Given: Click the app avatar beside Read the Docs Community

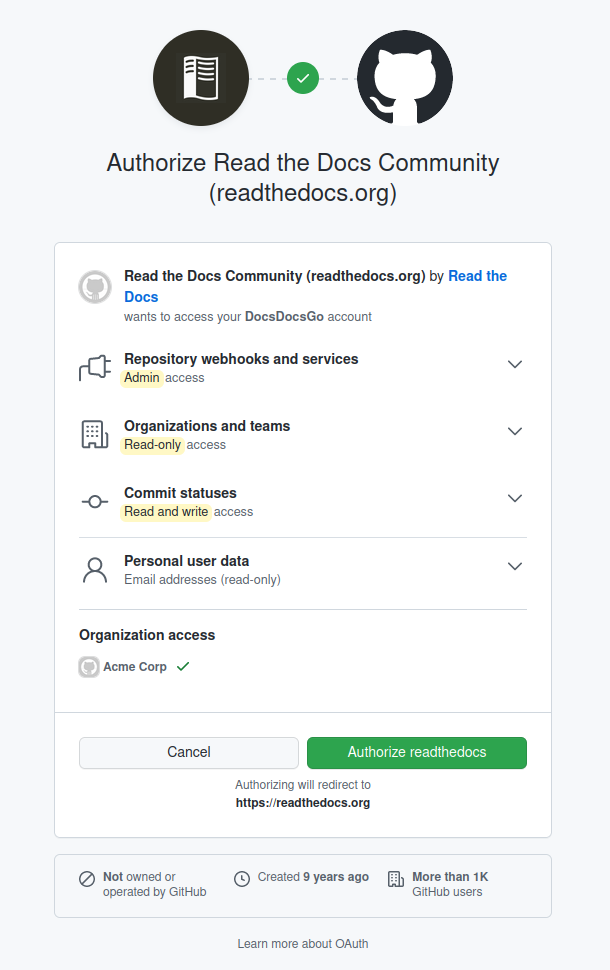Looking at the screenshot, I should point(95,287).
